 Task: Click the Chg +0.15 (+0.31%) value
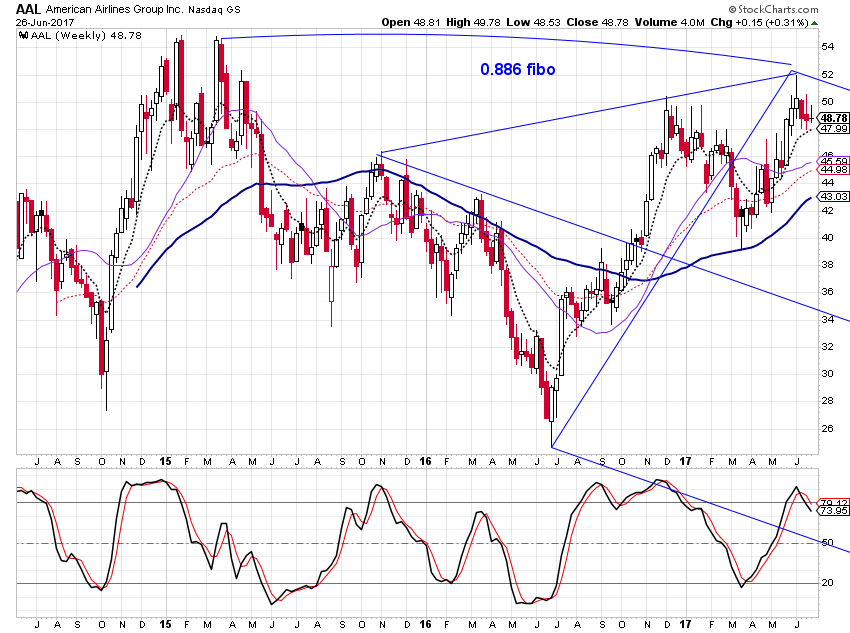pyautogui.click(x=759, y=22)
